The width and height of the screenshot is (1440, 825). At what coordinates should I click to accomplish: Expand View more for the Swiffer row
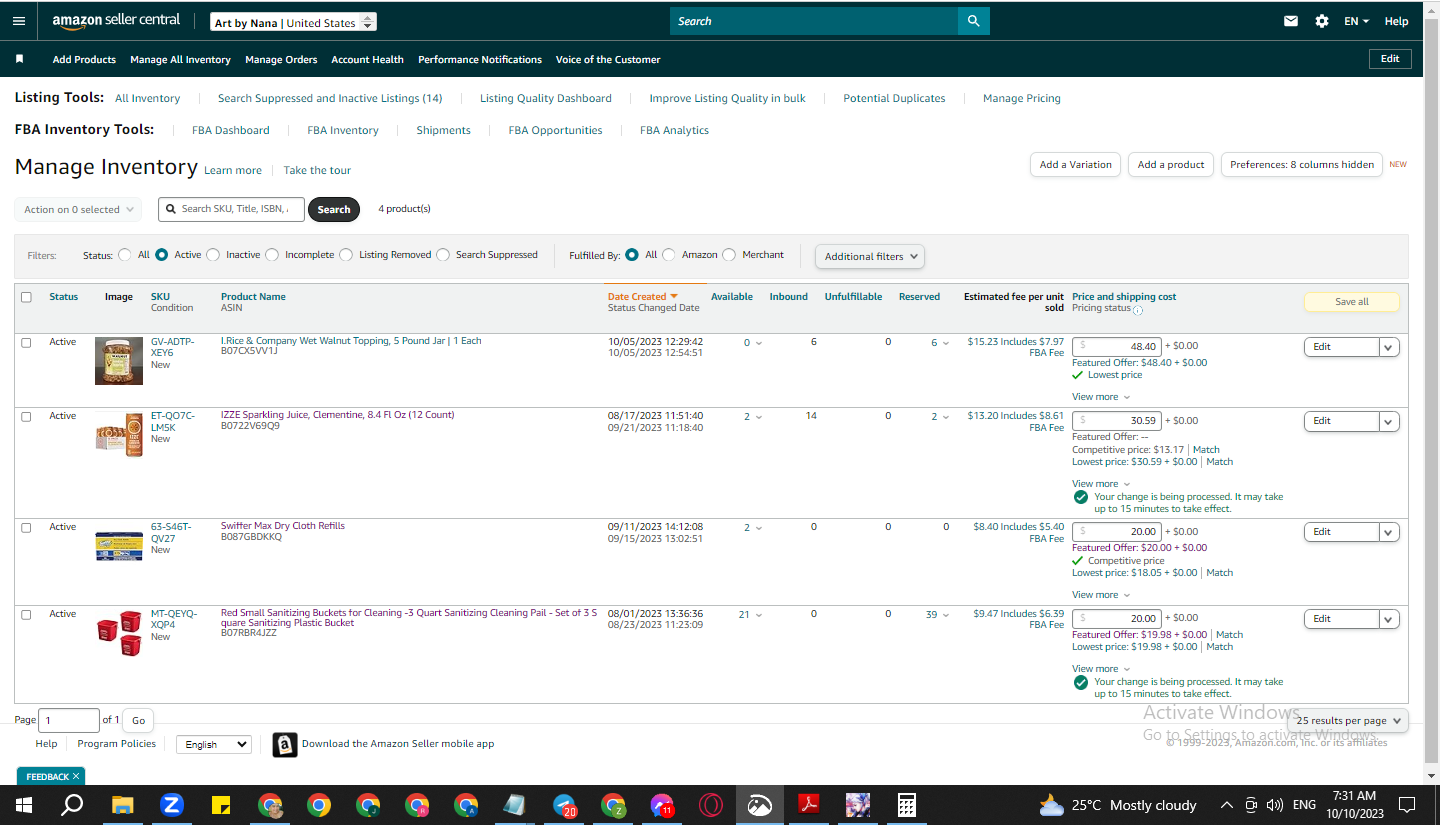[1101, 595]
